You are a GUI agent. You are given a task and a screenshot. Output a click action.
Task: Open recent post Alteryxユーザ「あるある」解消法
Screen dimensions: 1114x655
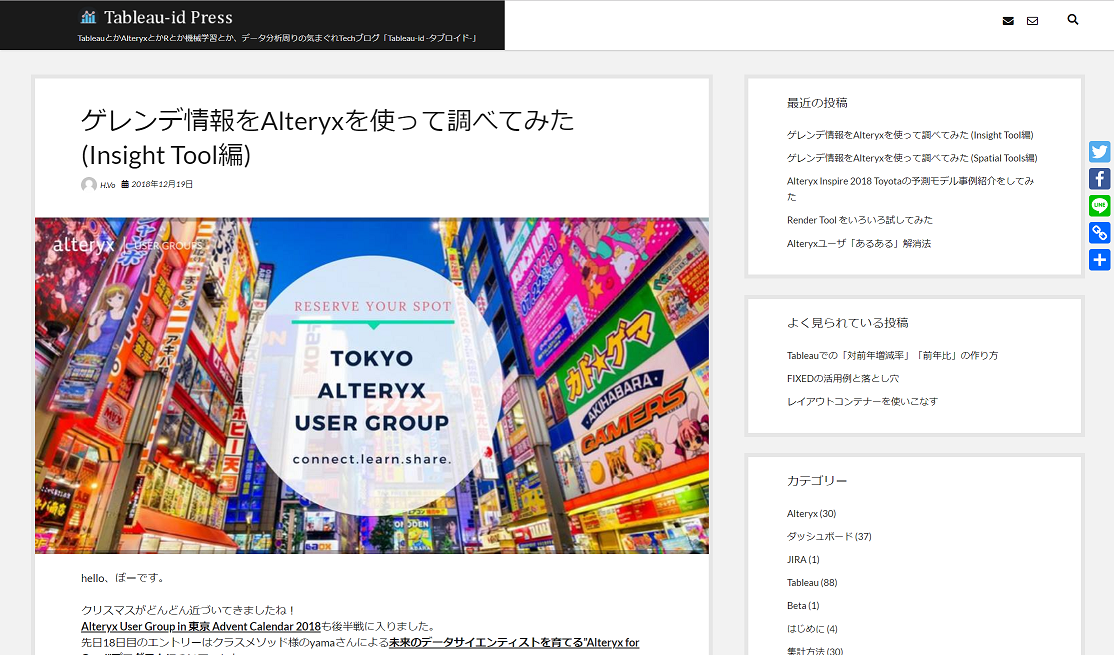[858, 244]
